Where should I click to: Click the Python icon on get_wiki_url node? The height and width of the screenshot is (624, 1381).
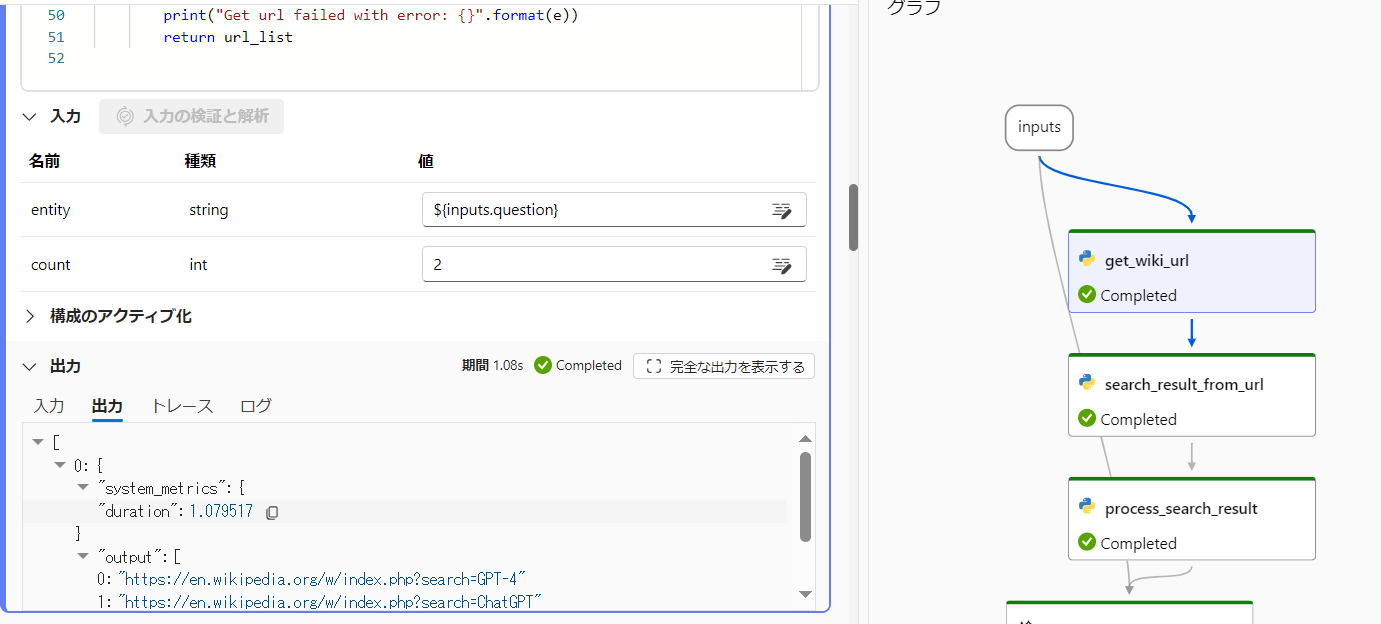(x=1087, y=259)
